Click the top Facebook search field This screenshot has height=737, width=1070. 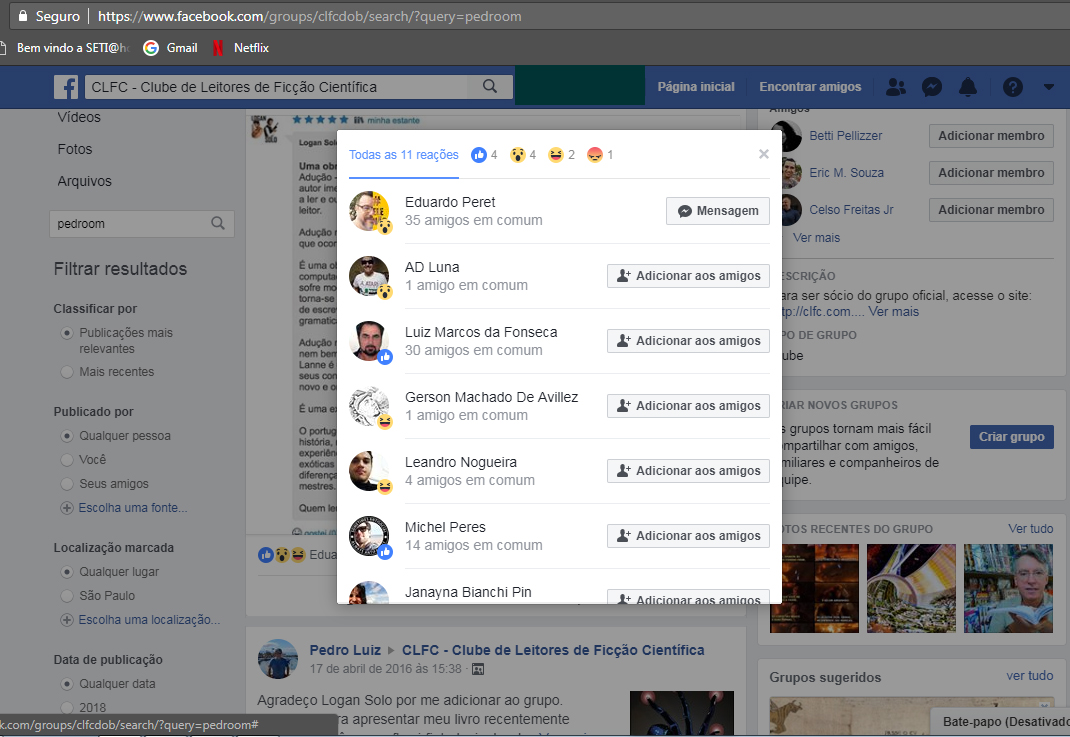point(276,87)
